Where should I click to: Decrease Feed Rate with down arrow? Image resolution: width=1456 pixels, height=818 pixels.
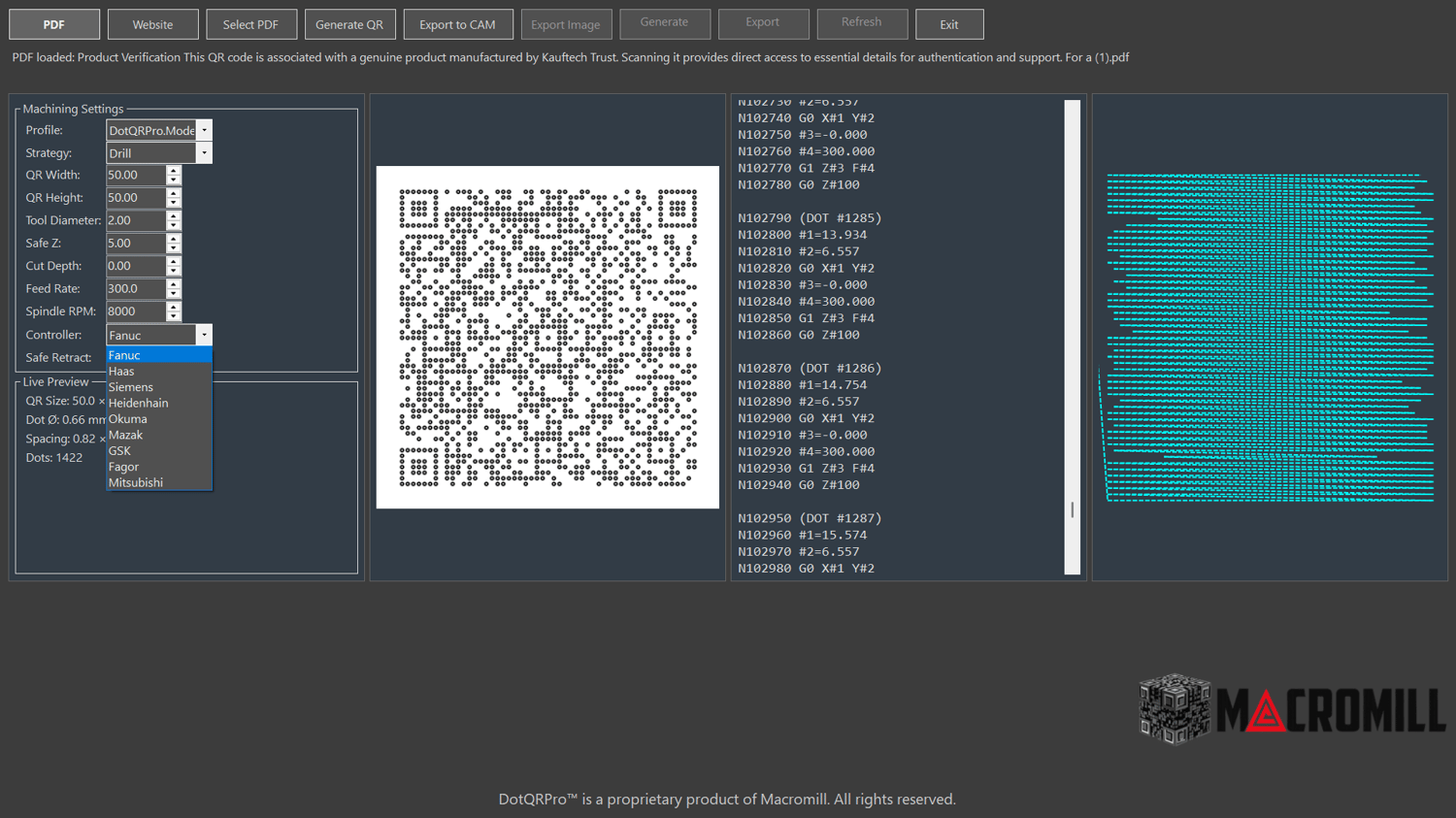tap(174, 294)
